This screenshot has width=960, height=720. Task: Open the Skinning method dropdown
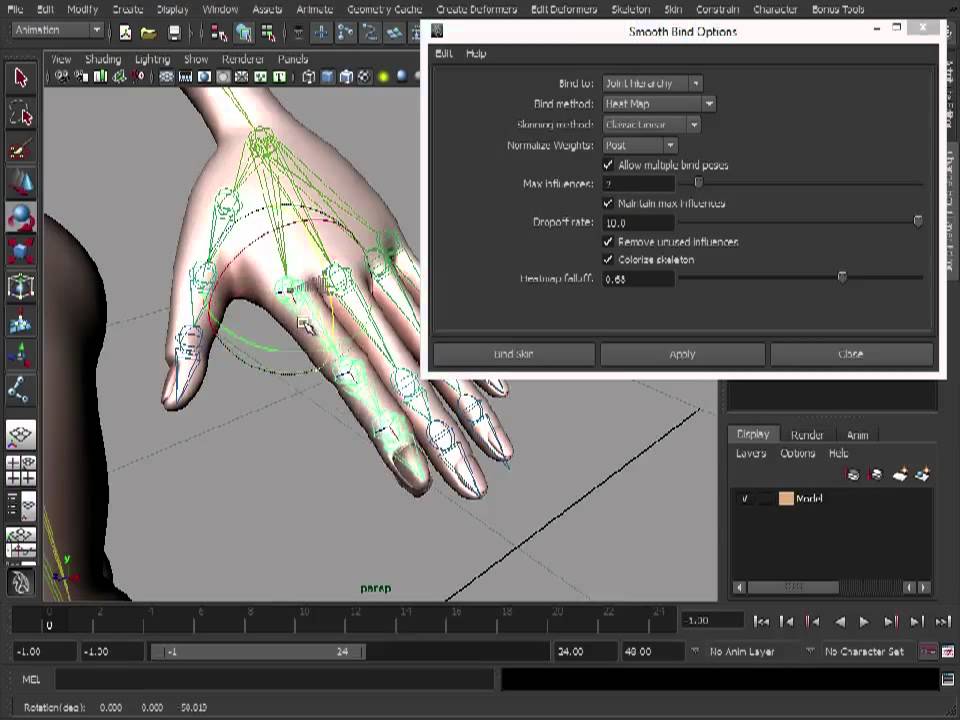[651, 125]
